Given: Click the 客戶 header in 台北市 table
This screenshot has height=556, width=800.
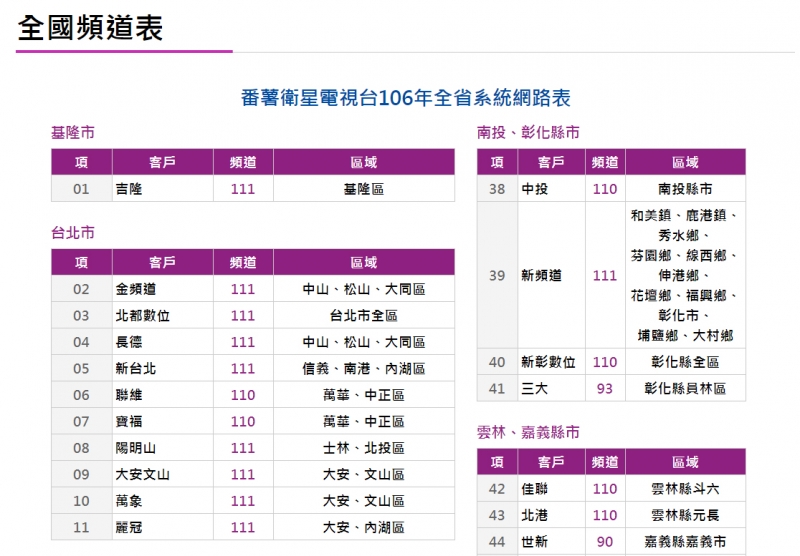Looking at the screenshot, I should [x=163, y=262].
